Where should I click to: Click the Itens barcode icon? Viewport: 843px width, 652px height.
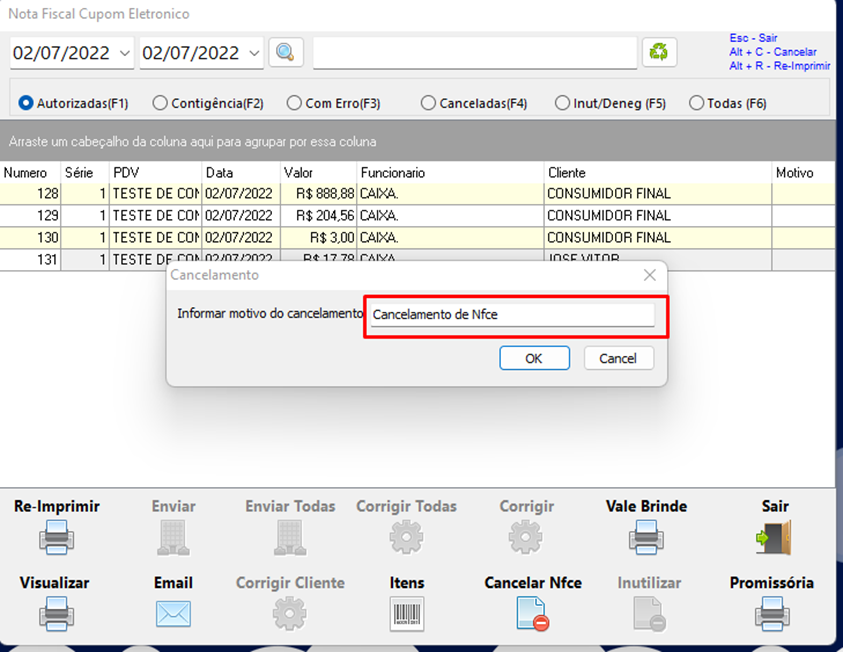coord(407,614)
